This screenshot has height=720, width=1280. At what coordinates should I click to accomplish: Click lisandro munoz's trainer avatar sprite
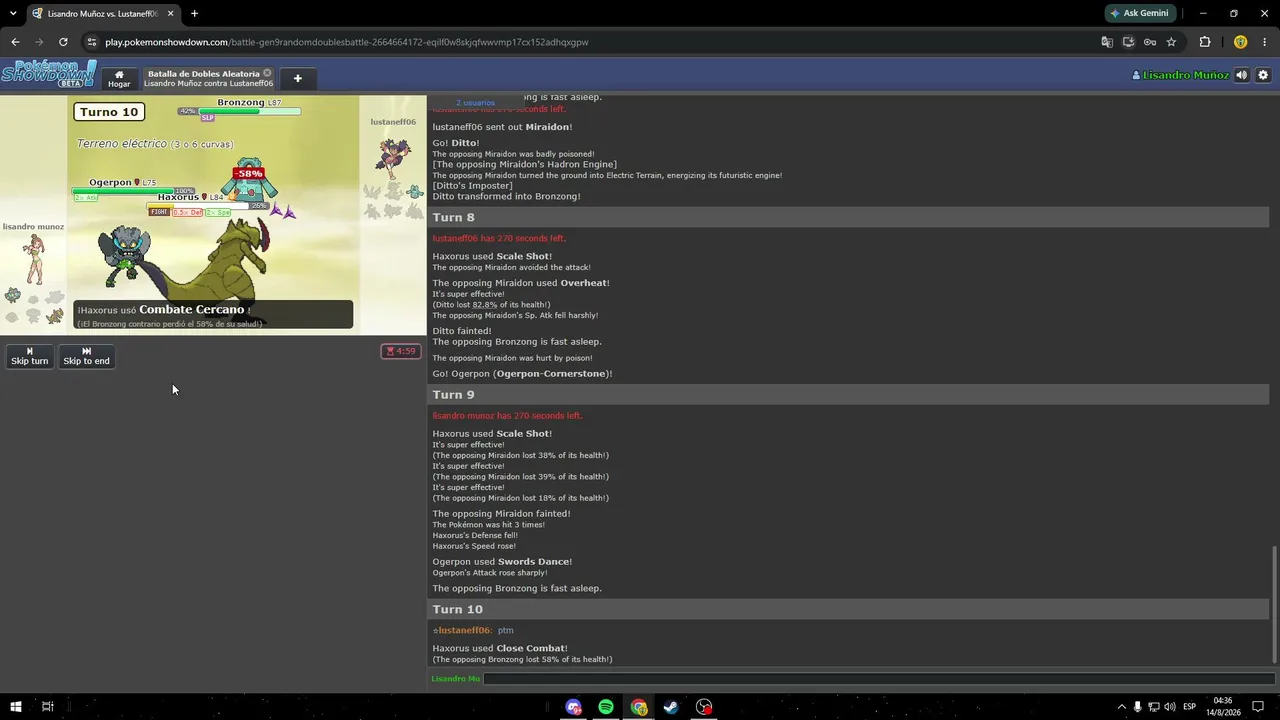(34, 260)
